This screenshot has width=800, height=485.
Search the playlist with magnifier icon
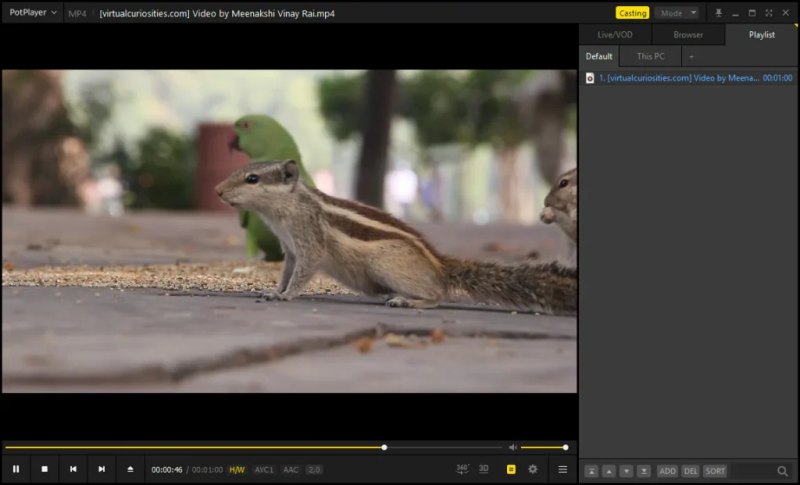782,471
